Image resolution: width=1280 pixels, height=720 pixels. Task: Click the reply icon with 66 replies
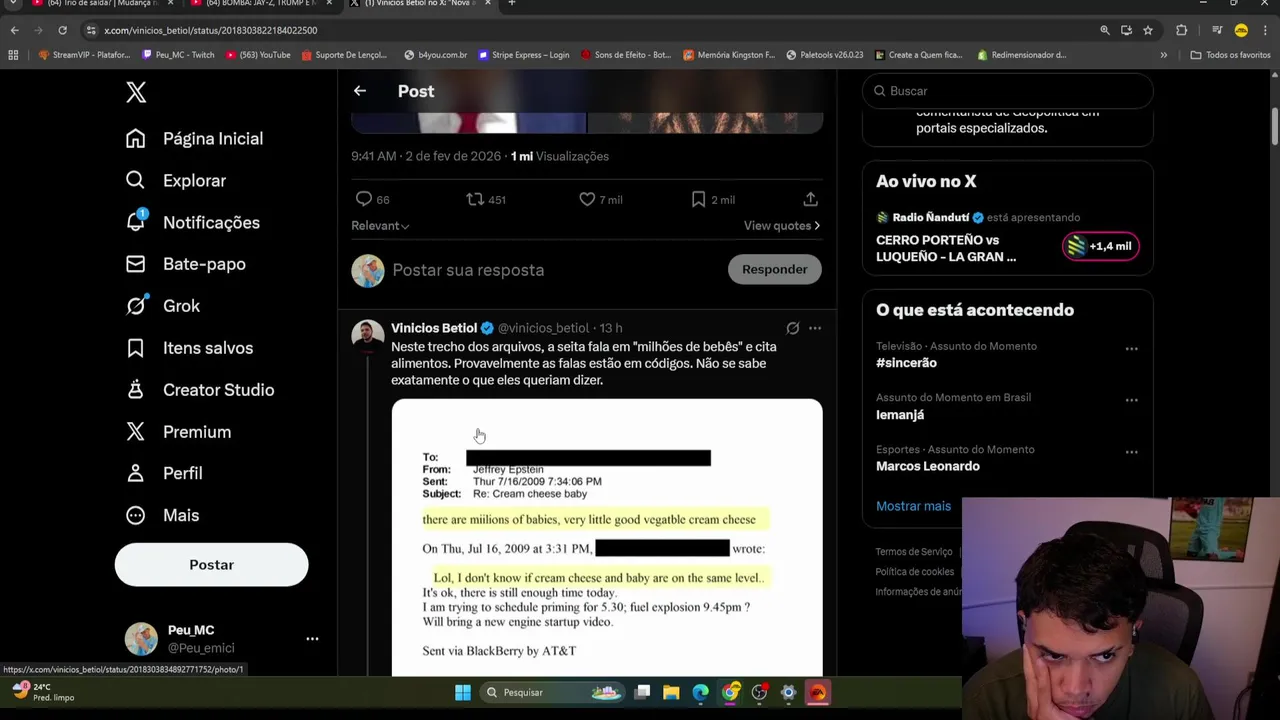372,200
